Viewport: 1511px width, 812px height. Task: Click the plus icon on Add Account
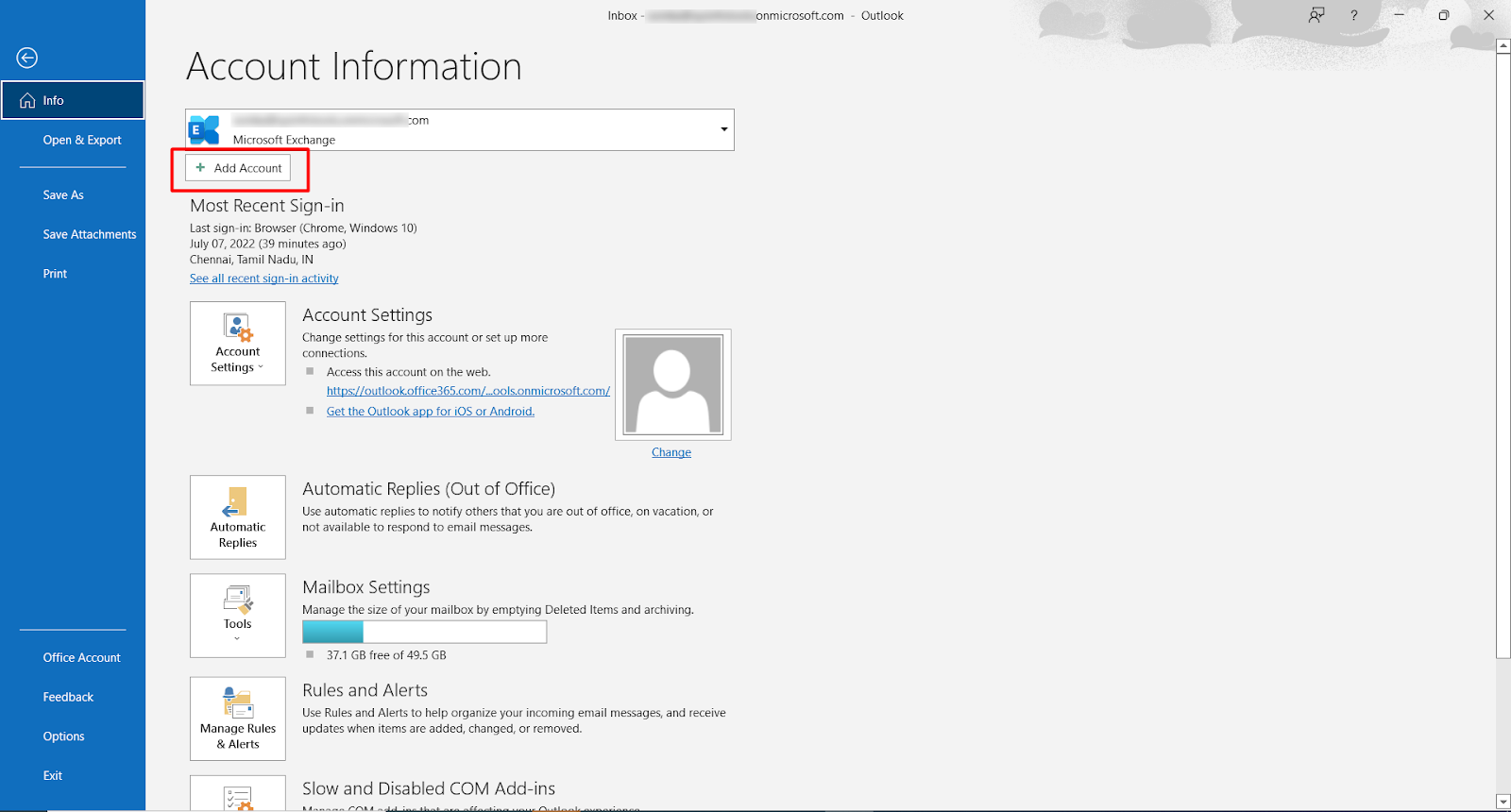(x=200, y=168)
